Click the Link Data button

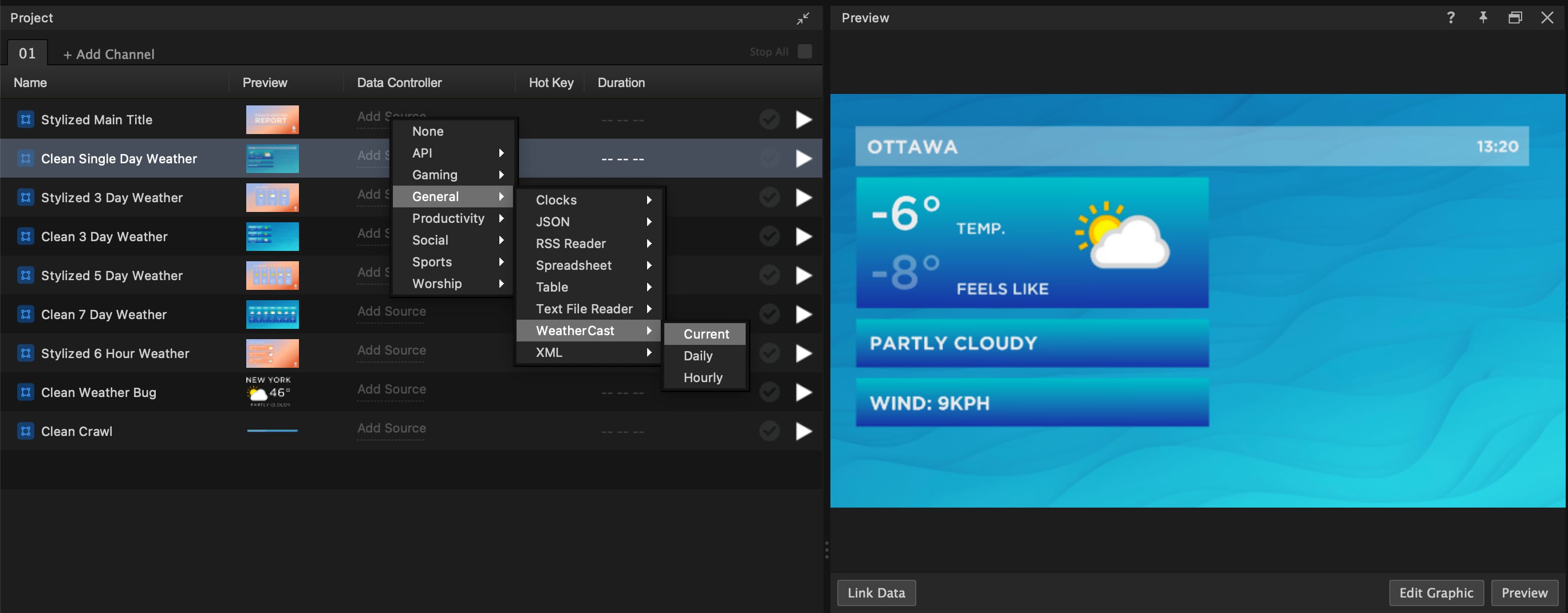click(876, 593)
